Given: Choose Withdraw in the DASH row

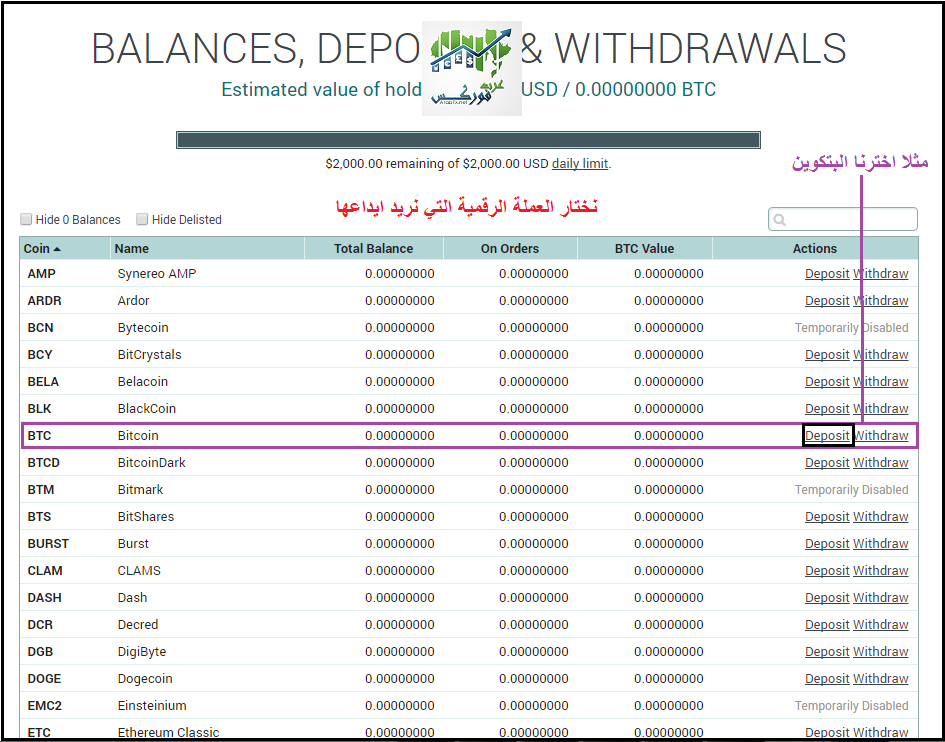Looking at the screenshot, I should click(x=881, y=597).
